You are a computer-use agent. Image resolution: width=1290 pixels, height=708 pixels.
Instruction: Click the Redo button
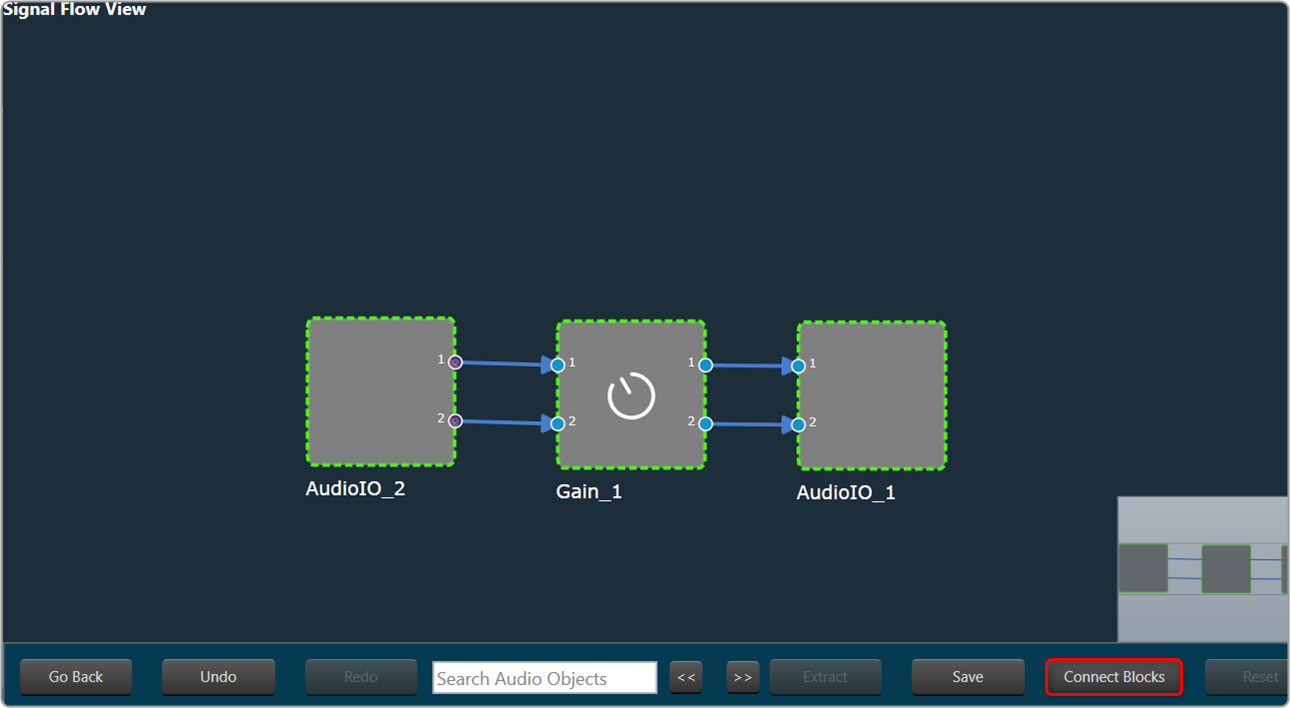click(x=361, y=677)
